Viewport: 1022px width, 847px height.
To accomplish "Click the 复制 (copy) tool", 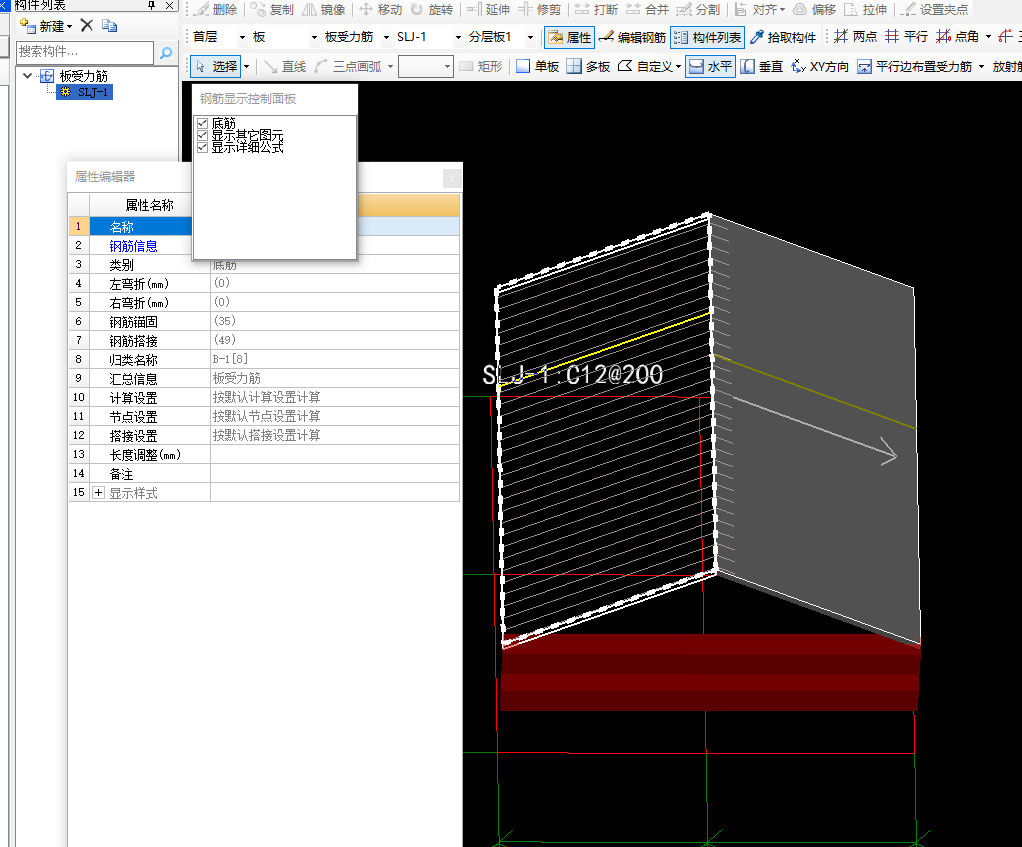I will tap(272, 10).
